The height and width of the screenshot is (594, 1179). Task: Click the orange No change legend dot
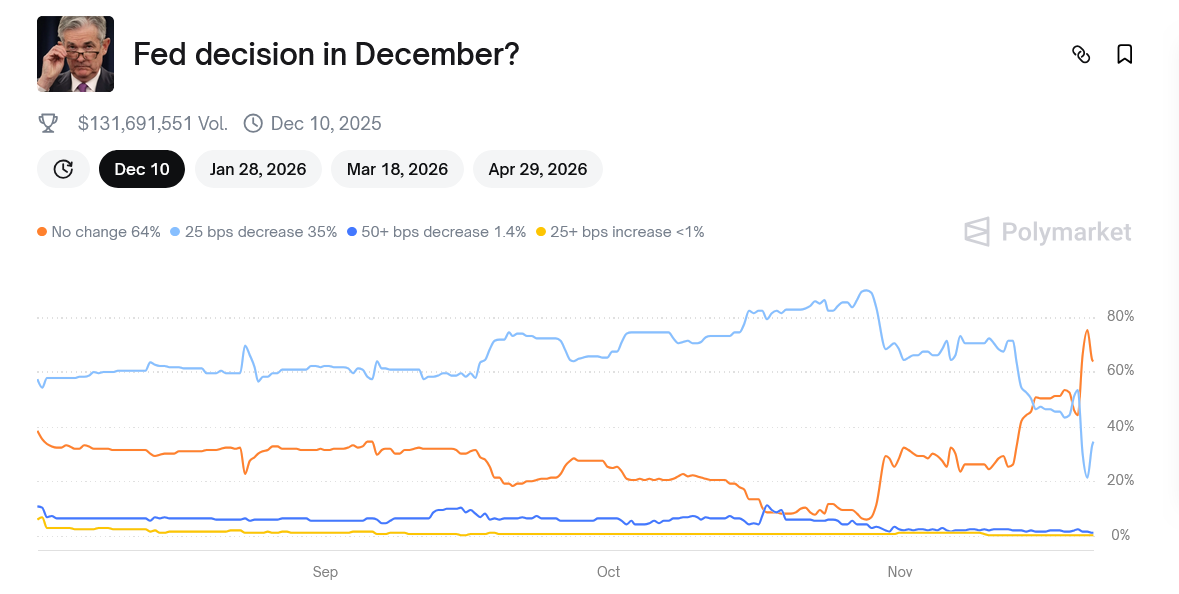click(42, 232)
